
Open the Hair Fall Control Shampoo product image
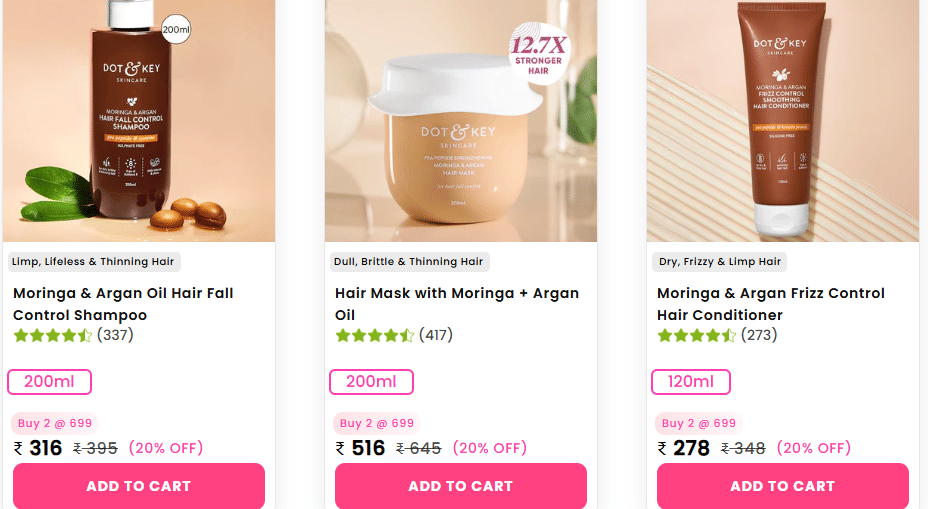tap(139, 121)
